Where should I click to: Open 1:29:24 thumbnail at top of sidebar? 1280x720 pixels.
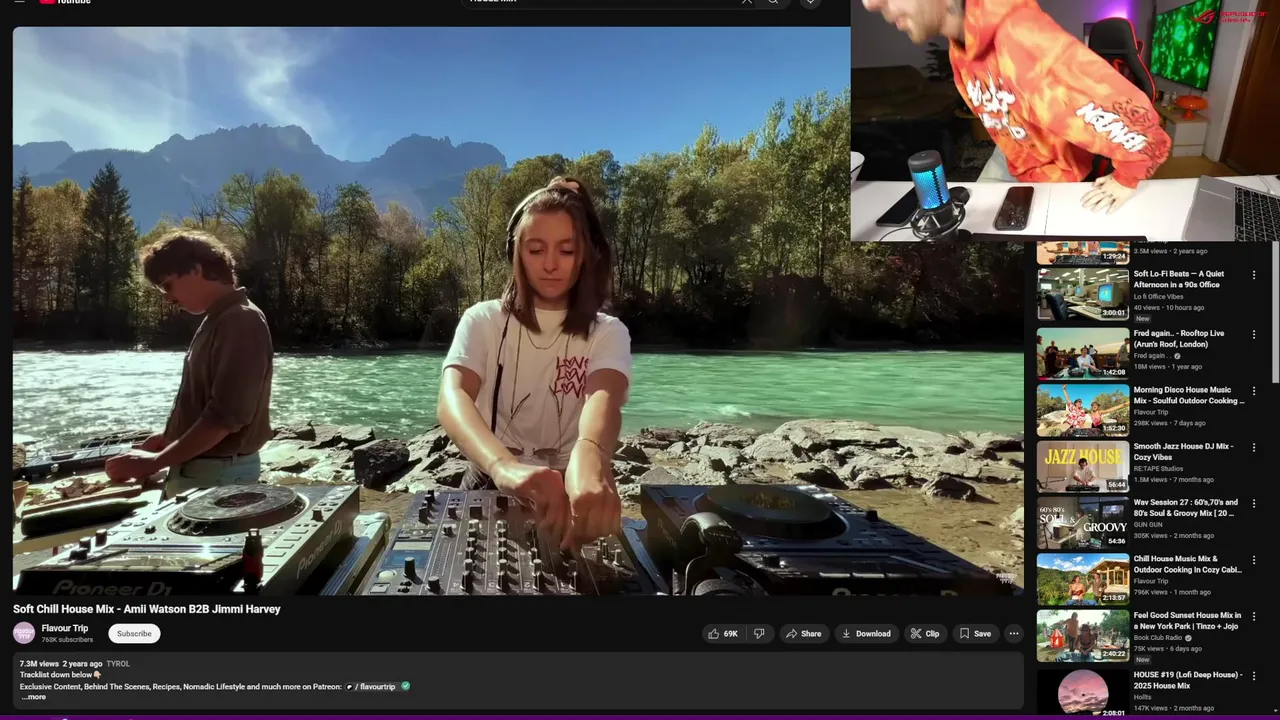click(1083, 252)
